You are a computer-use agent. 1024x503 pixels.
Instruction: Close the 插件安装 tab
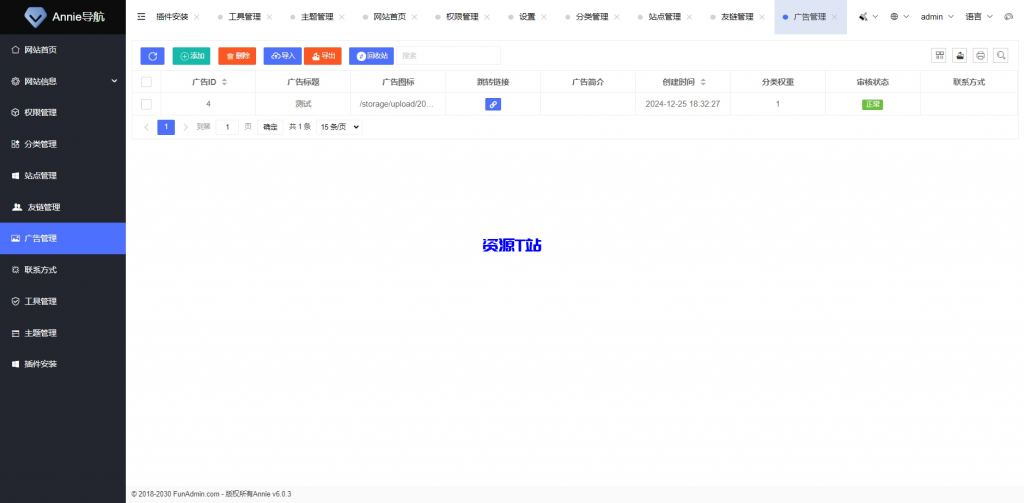(197, 17)
